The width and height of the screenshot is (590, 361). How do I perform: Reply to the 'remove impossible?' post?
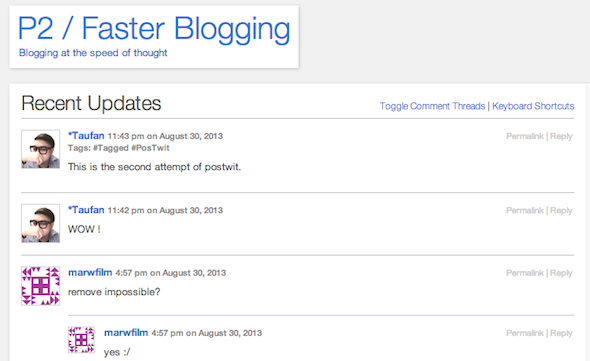pos(561,273)
